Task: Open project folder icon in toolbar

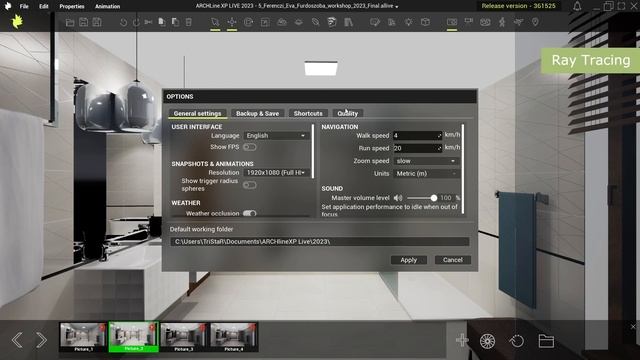Action: click(70, 22)
